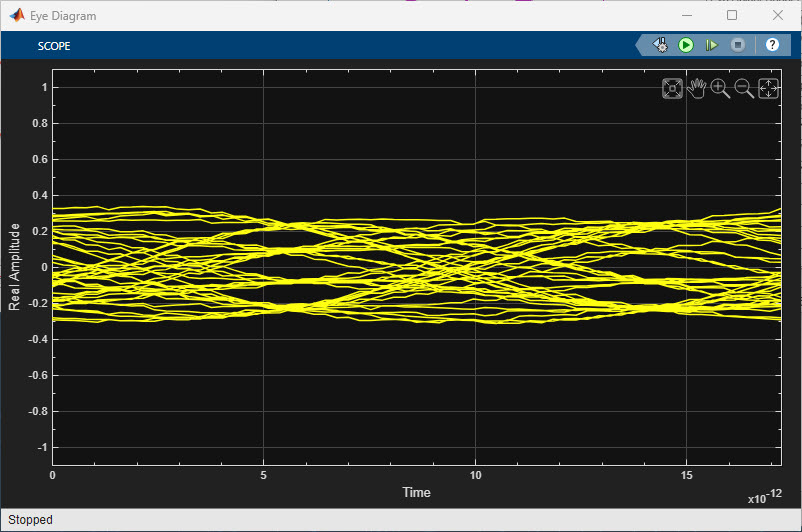This screenshot has height=532, width=802.
Task: Open Help via the question mark icon
Action: pos(772,45)
